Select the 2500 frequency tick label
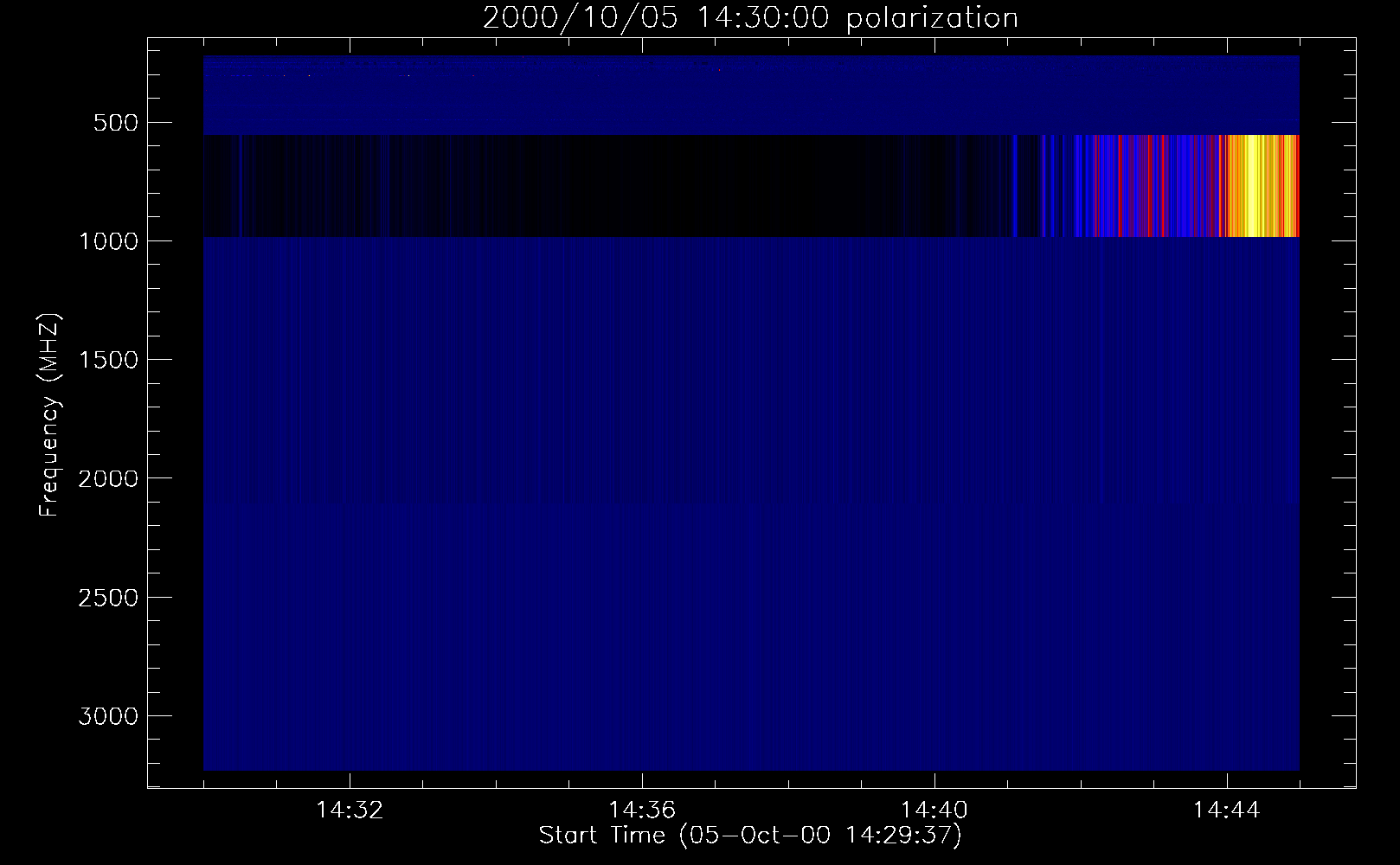Viewport: 1400px width, 865px height. [x=107, y=598]
